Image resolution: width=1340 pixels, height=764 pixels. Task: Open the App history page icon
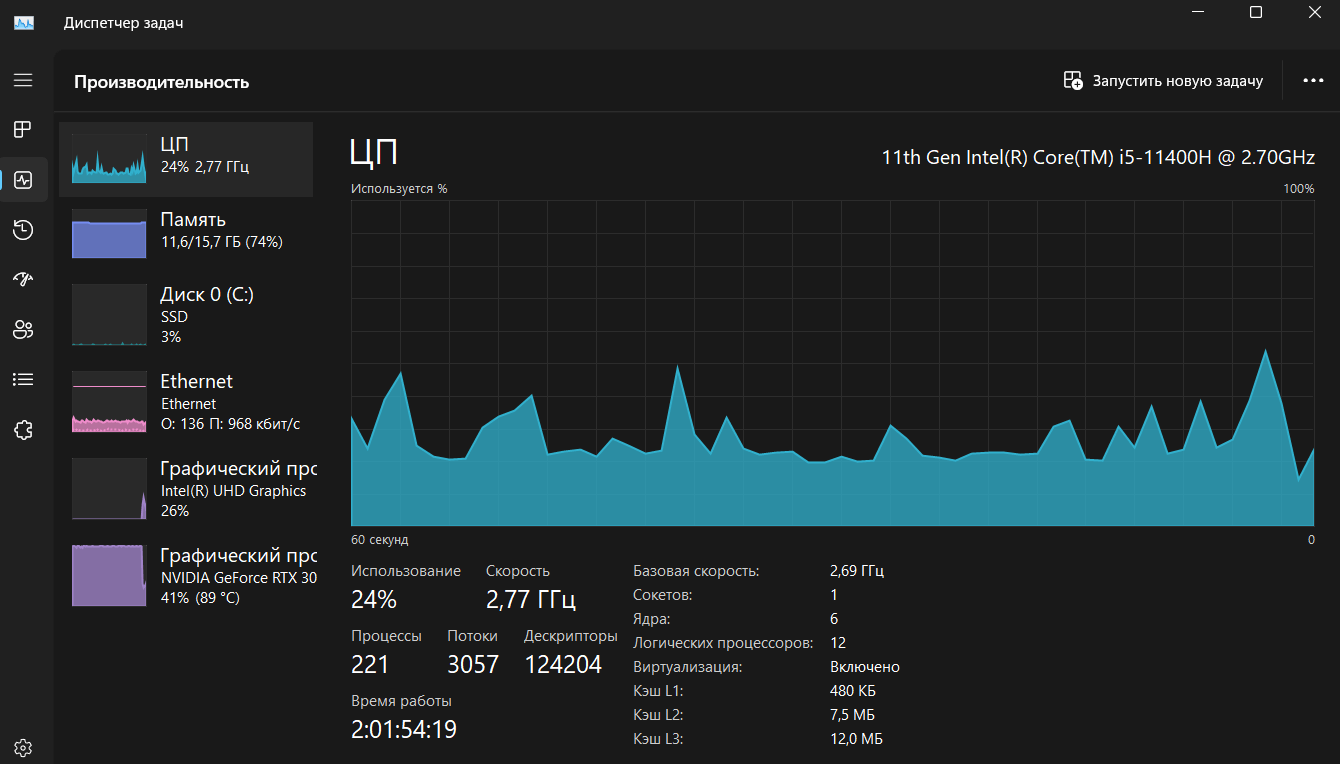click(23, 230)
